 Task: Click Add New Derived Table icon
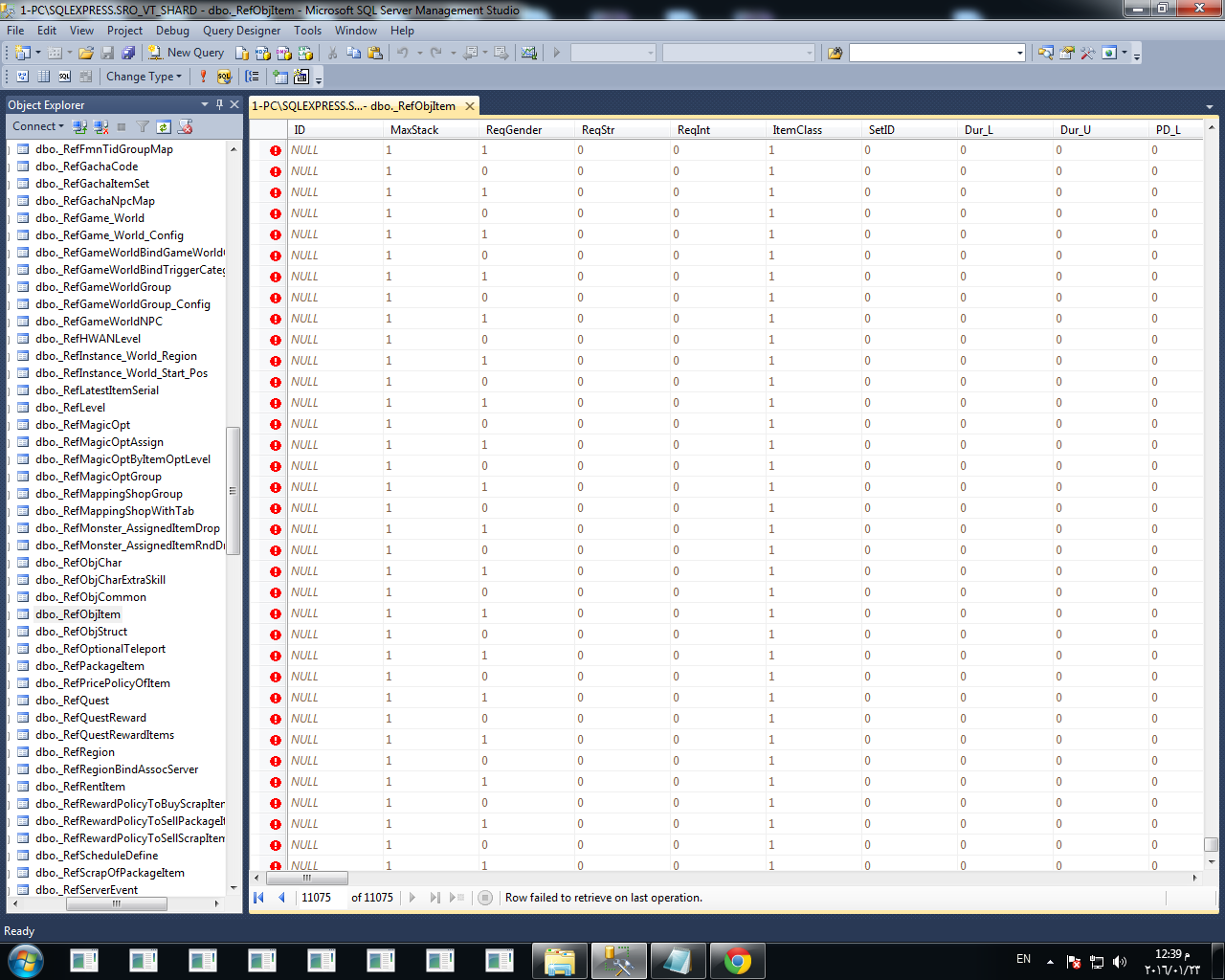point(301,77)
